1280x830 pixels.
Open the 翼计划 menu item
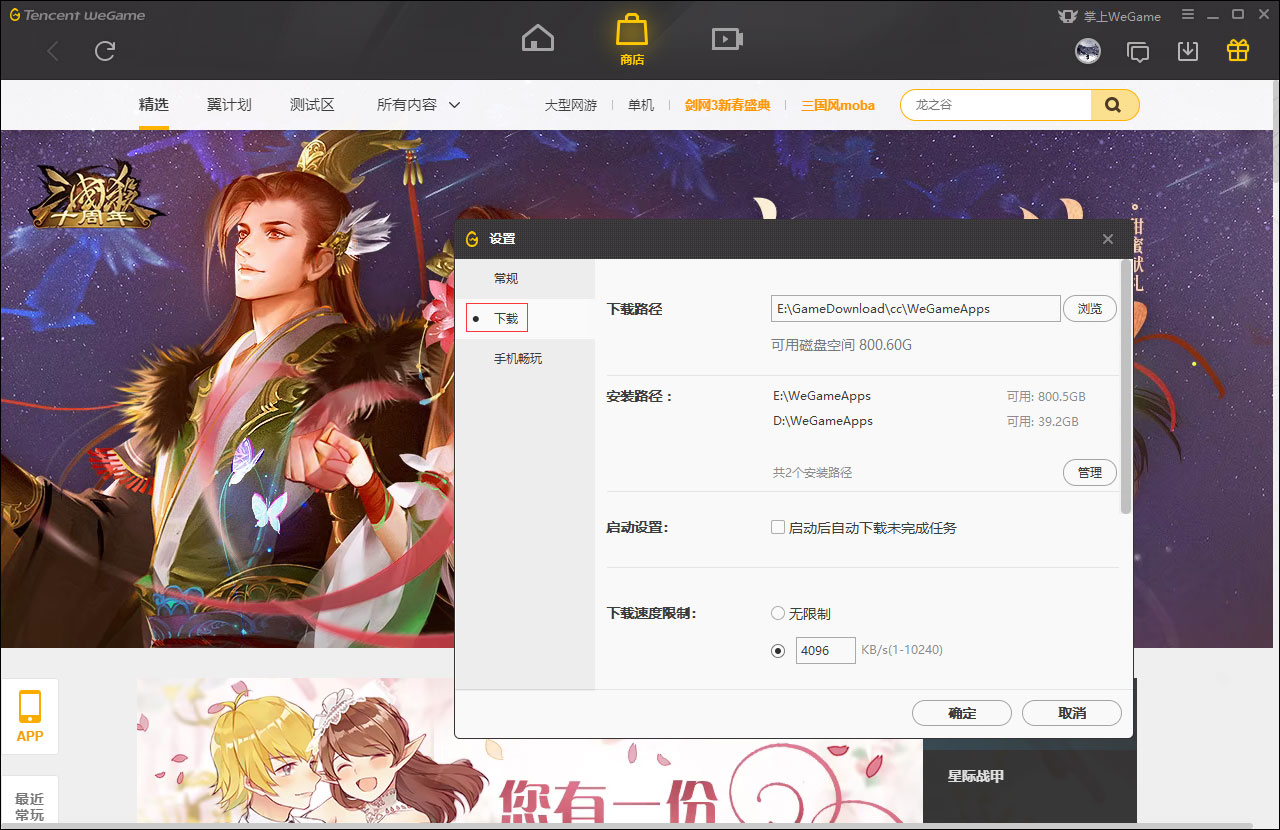click(x=228, y=104)
